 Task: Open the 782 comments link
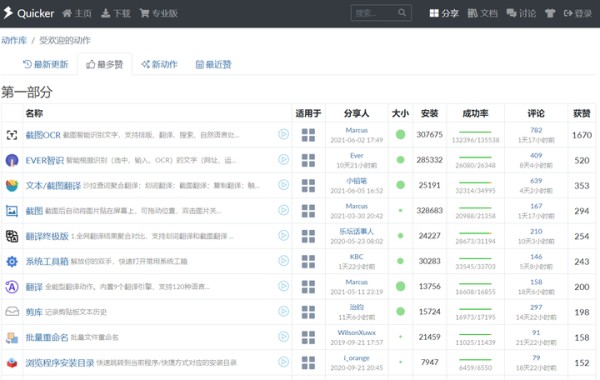(536, 130)
